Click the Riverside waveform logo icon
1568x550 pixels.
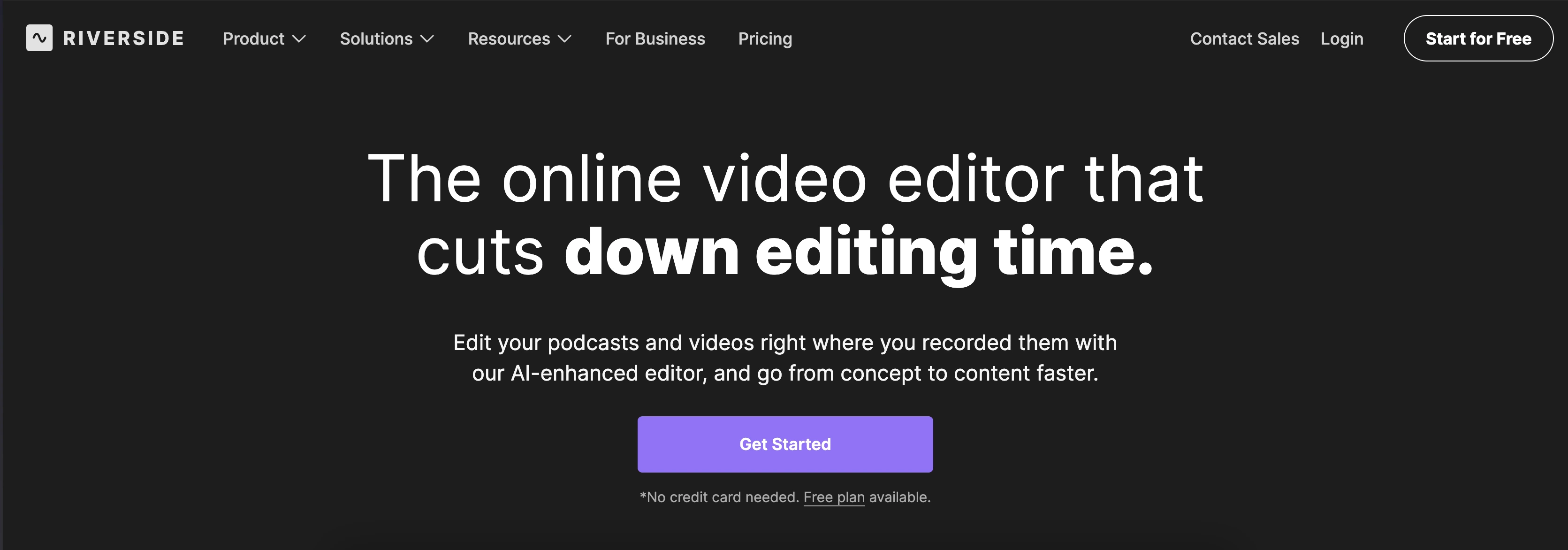39,38
